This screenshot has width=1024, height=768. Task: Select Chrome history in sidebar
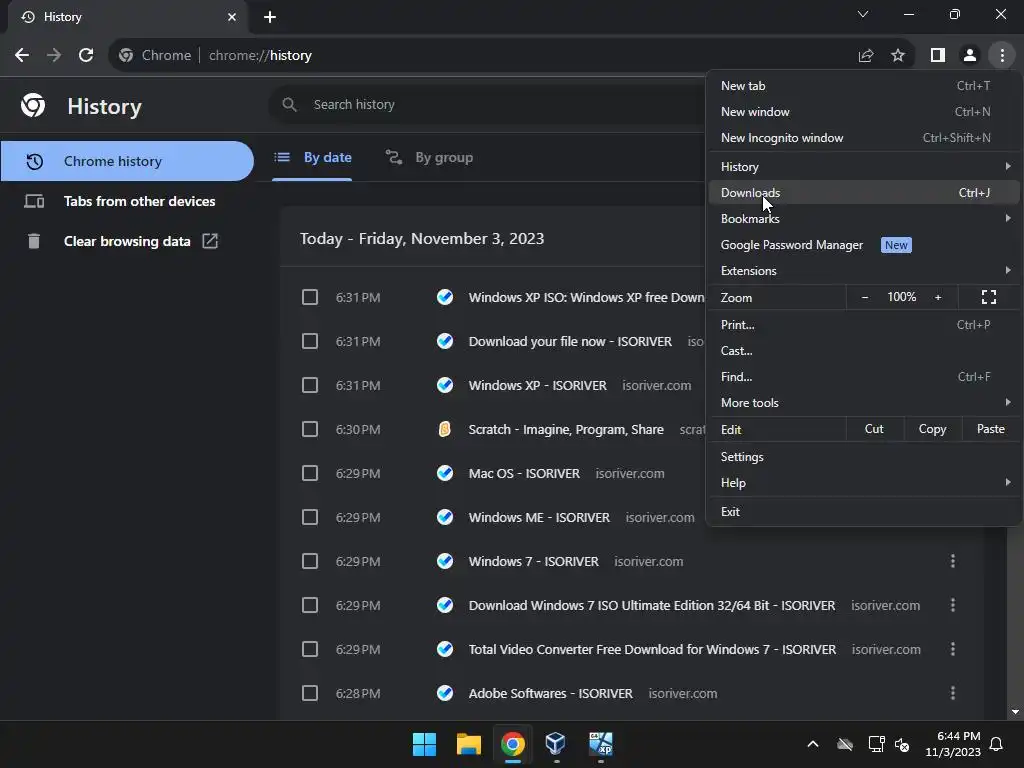(127, 161)
